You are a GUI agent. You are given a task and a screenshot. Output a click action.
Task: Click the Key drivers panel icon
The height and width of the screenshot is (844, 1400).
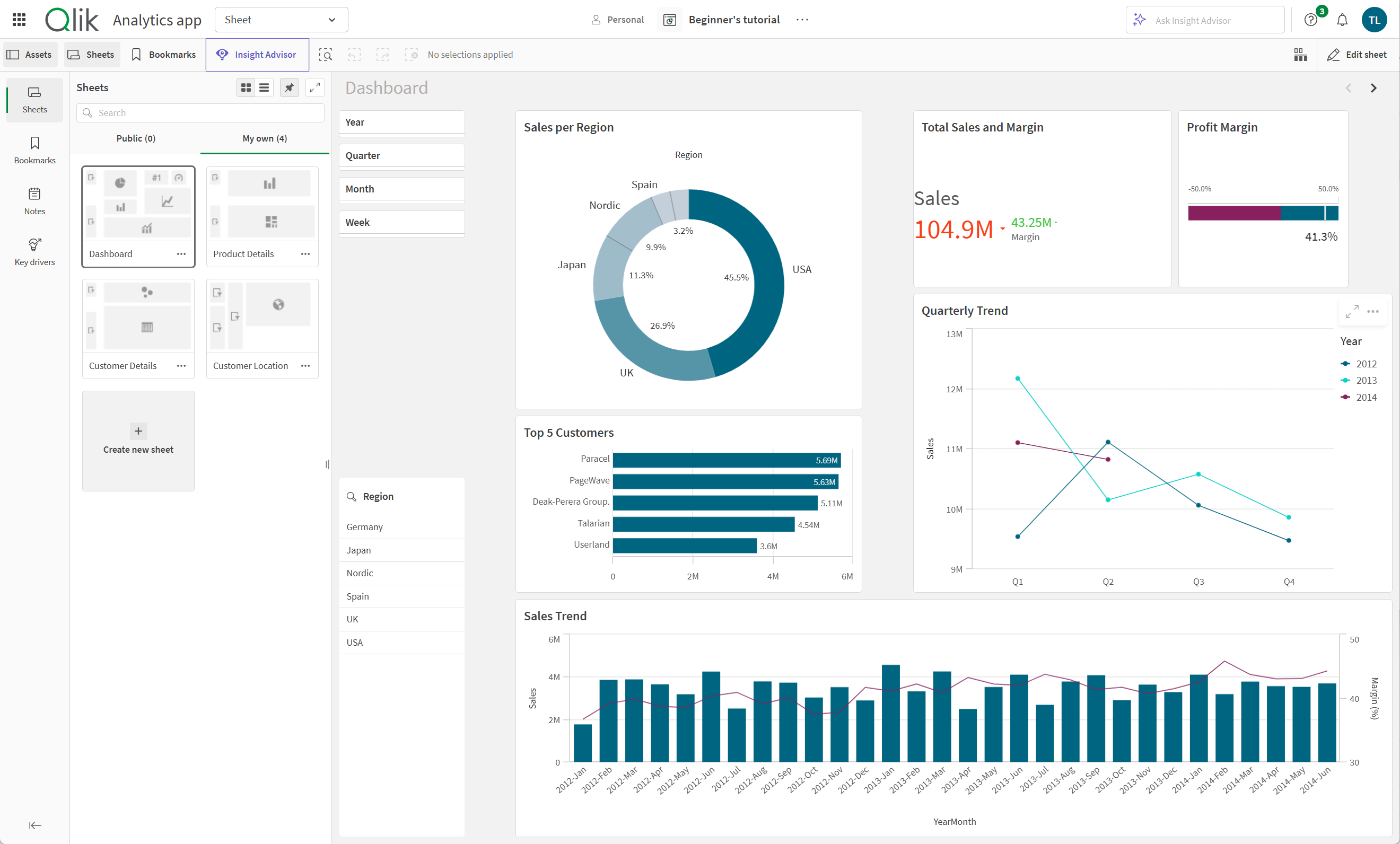click(x=34, y=249)
